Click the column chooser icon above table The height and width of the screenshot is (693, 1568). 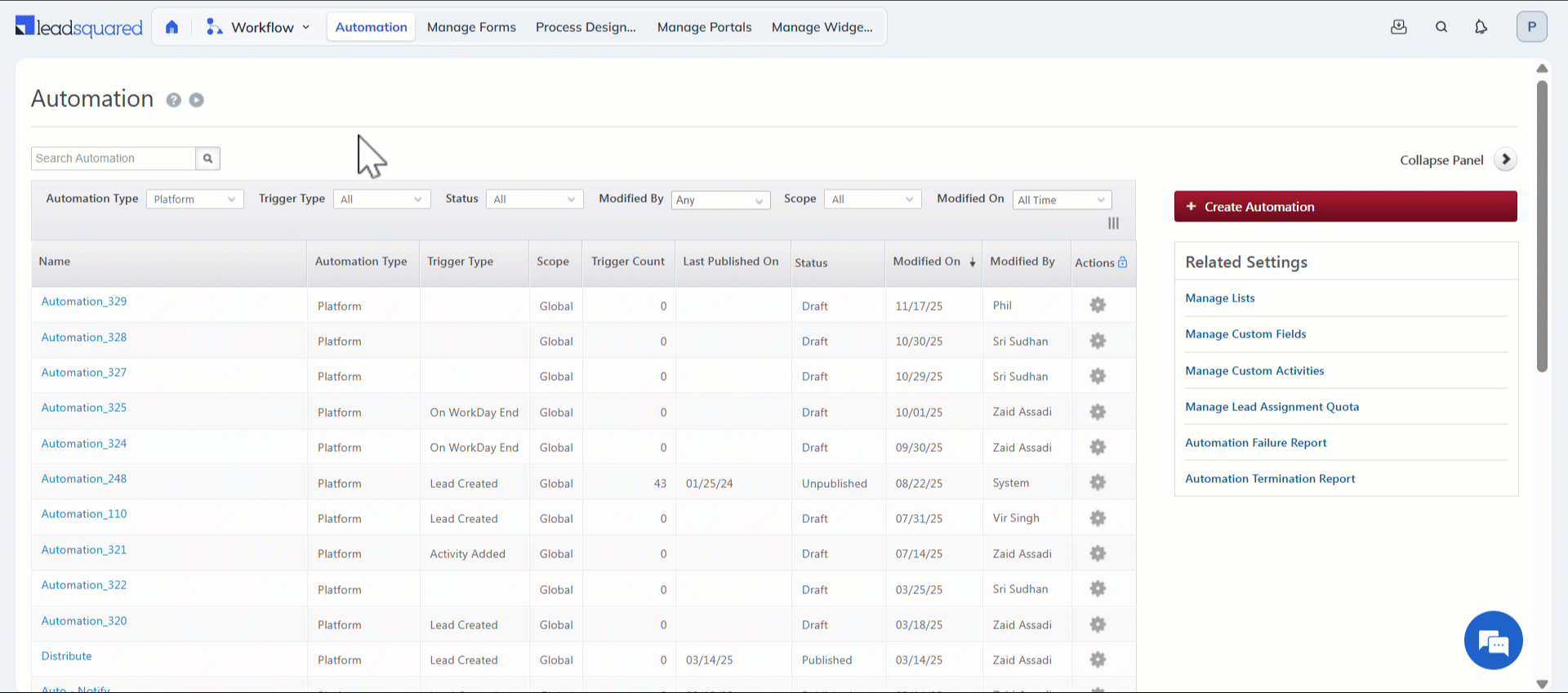pos(1113,223)
